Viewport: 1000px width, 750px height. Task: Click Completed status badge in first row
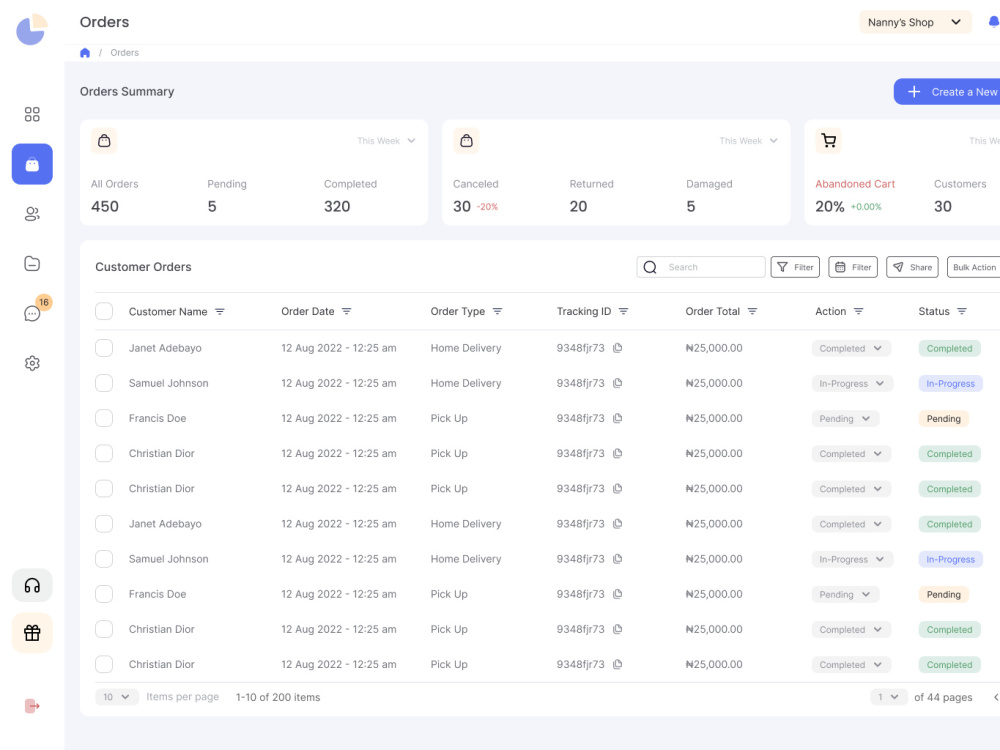[x=950, y=348]
